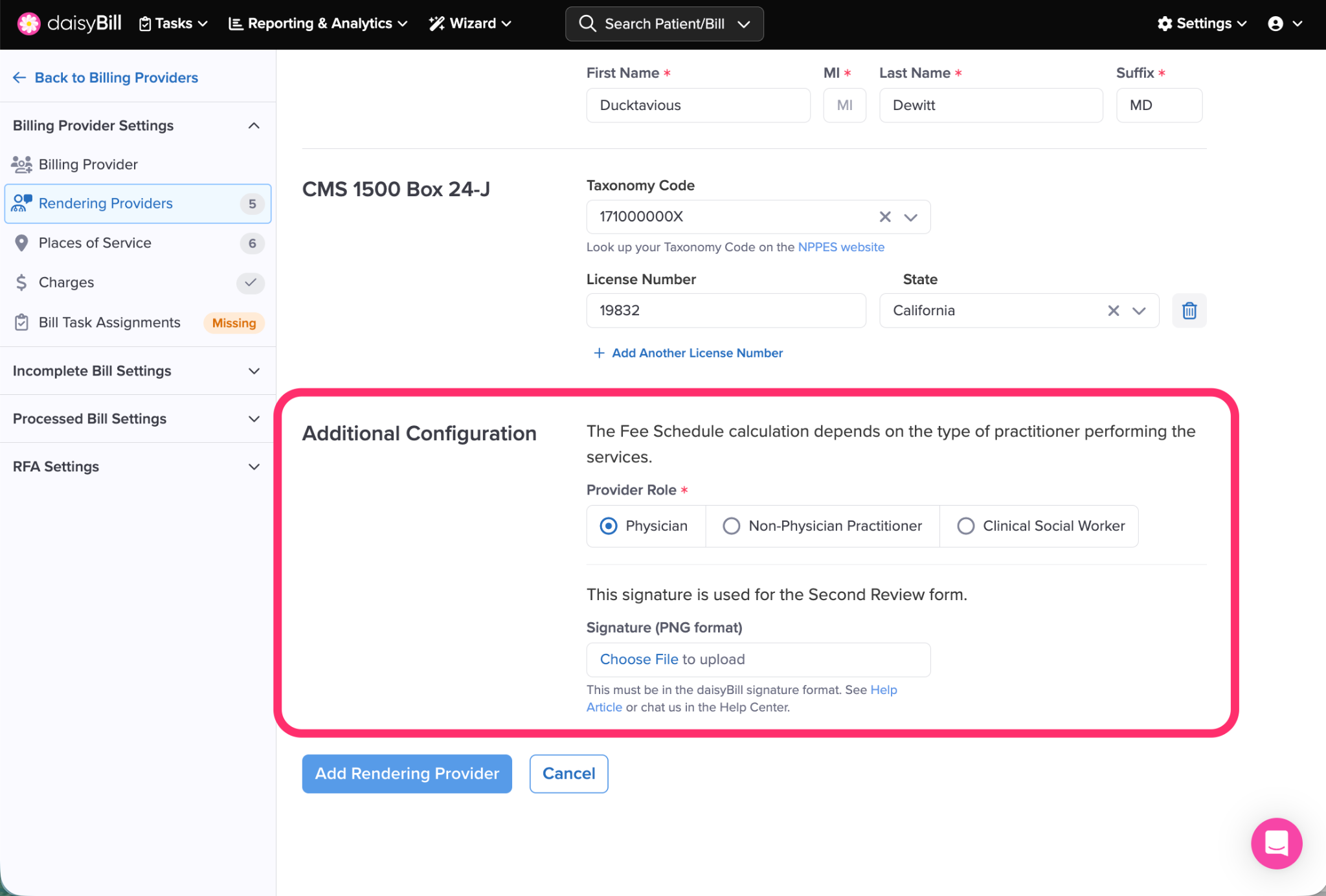The image size is (1326, 896).
Task: Click the License Number input field
Action: (725, 311)
